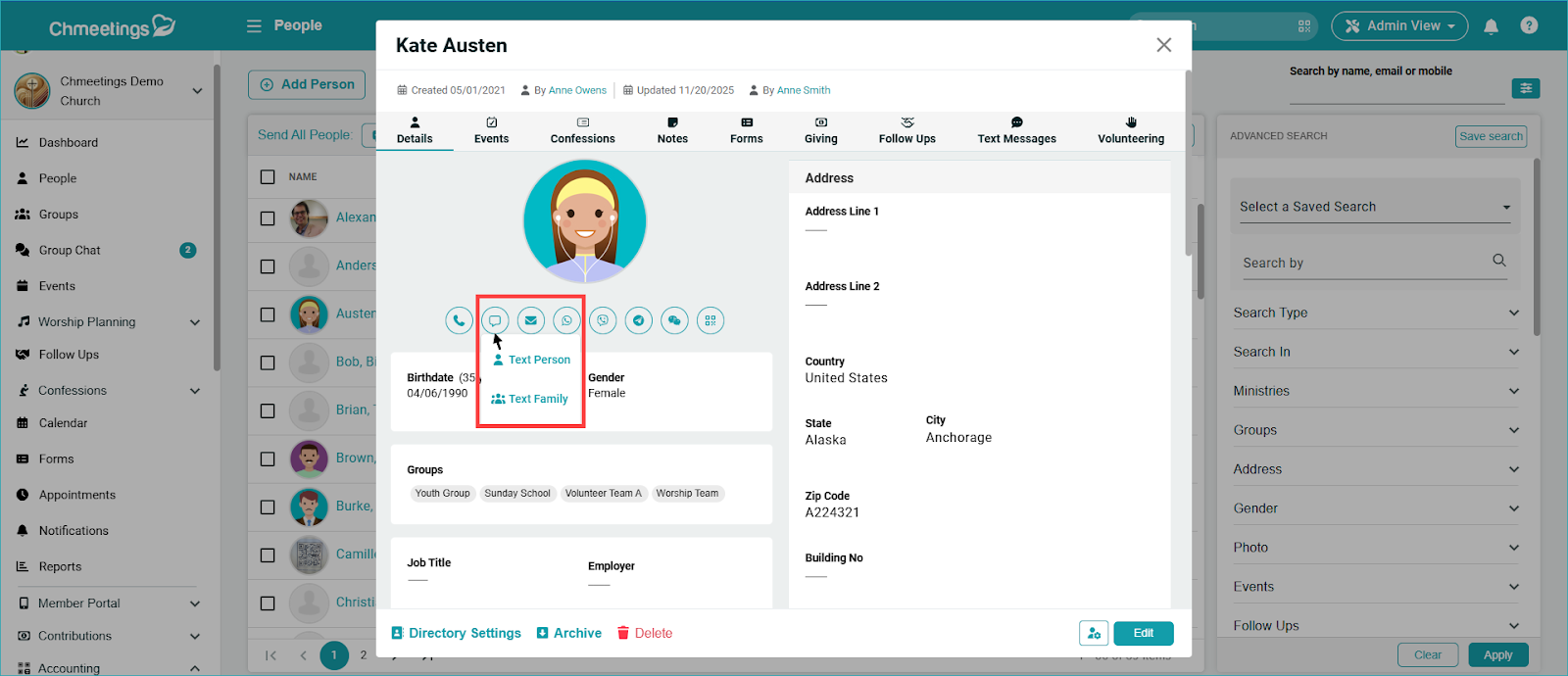Screen dimensions: 1568x676
Task: Click the phone call icon
Action: point(459,320)
